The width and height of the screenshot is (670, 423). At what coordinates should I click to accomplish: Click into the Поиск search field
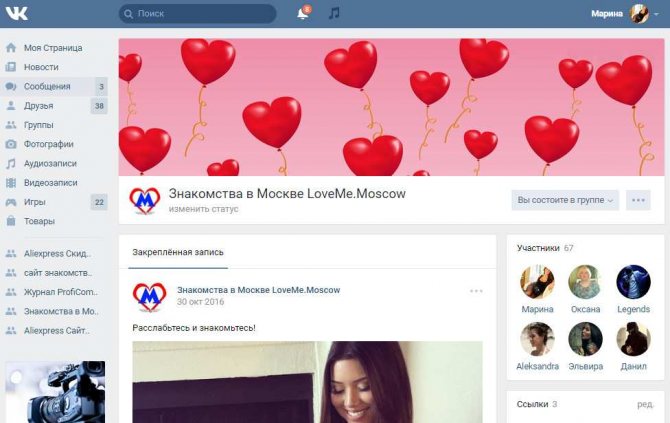(x=197, y=14)
